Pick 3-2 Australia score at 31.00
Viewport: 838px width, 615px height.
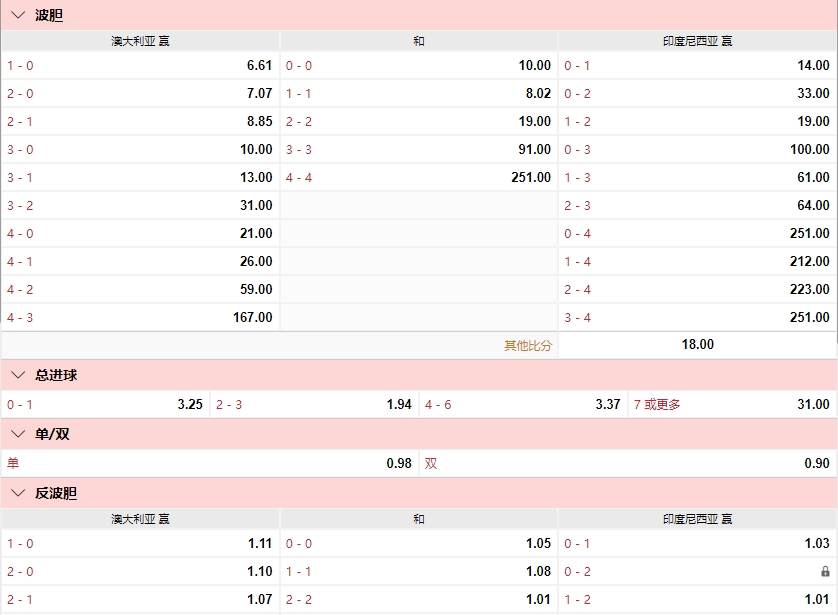(140, 205)
